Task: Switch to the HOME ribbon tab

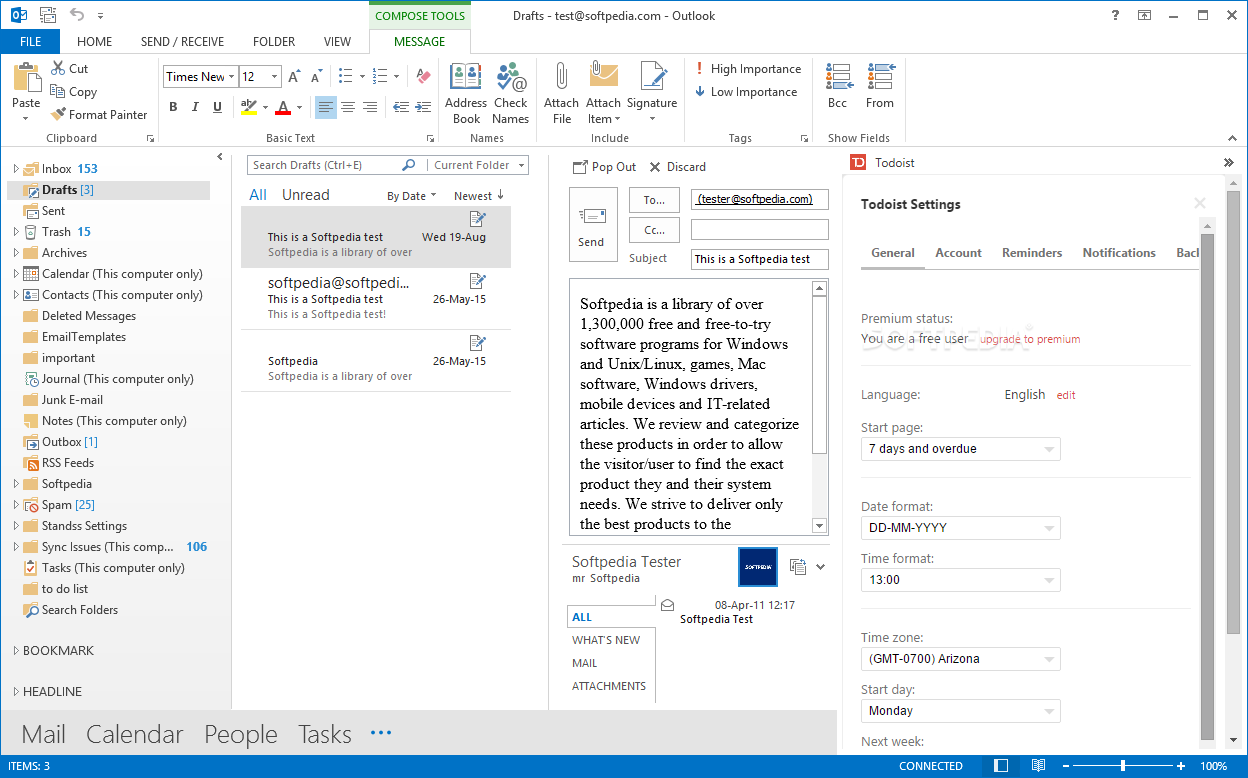Action: coord(95,41)
